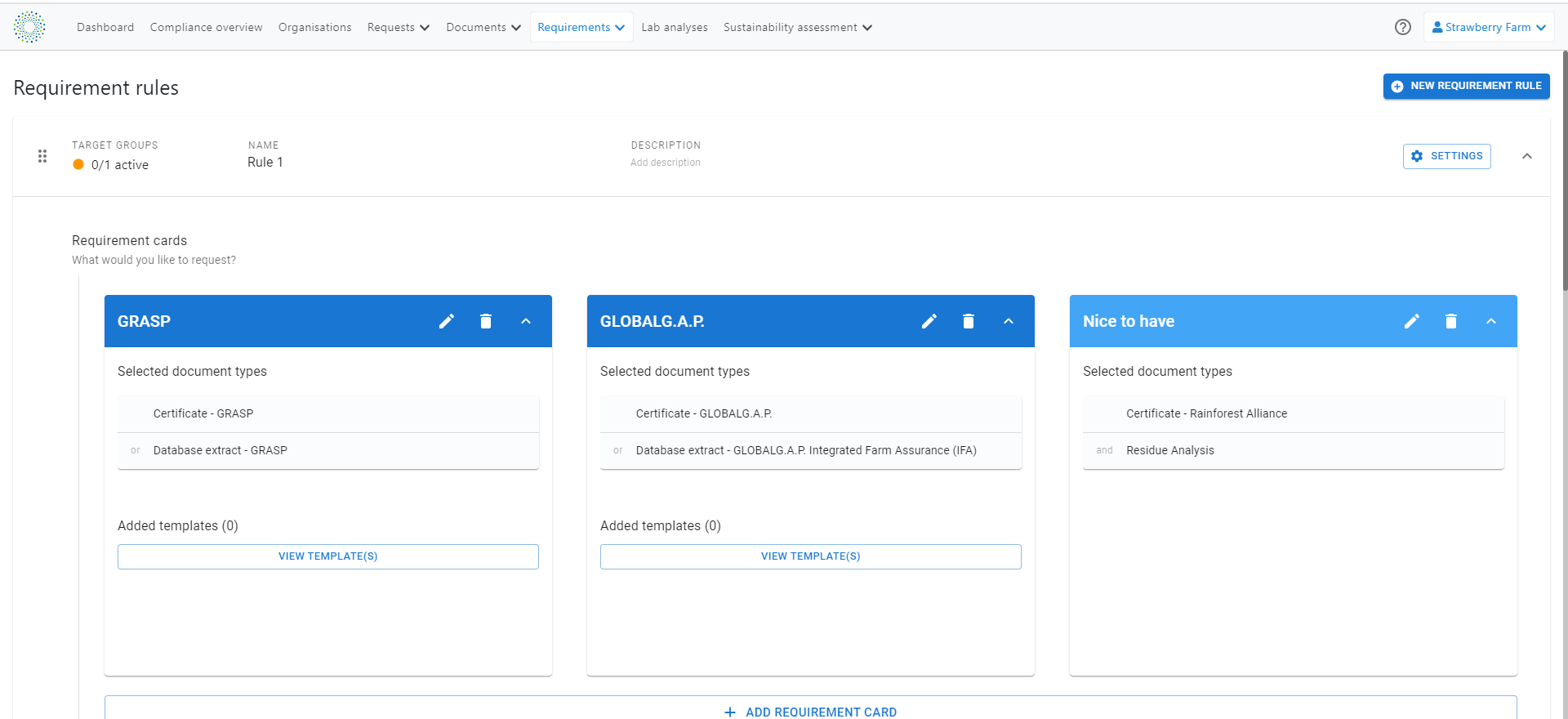This screenshot has width=1568, height=719.
Task: Click the Add description field
Action: tap(666, 163)
